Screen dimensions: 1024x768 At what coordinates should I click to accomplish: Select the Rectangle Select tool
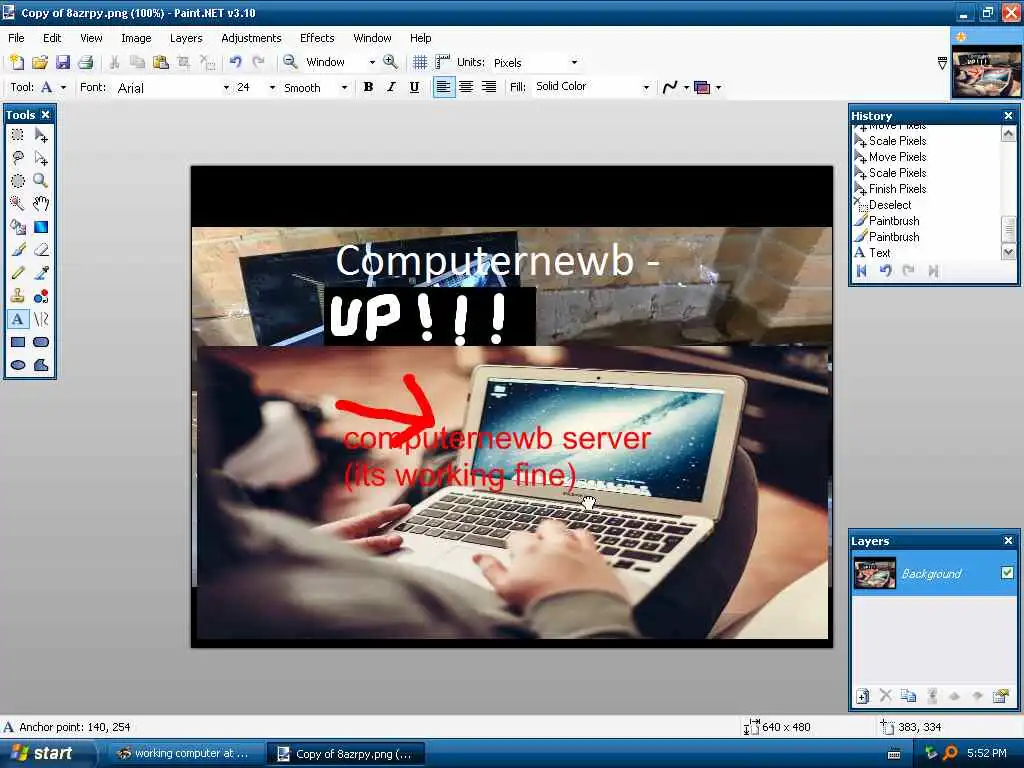(18, 135)
